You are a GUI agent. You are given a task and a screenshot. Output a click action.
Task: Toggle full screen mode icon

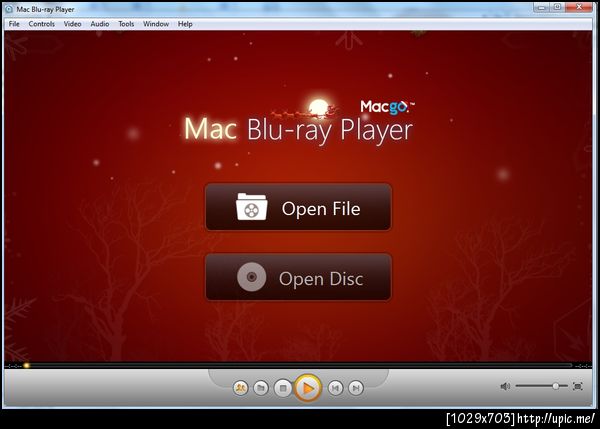[578, 387]
